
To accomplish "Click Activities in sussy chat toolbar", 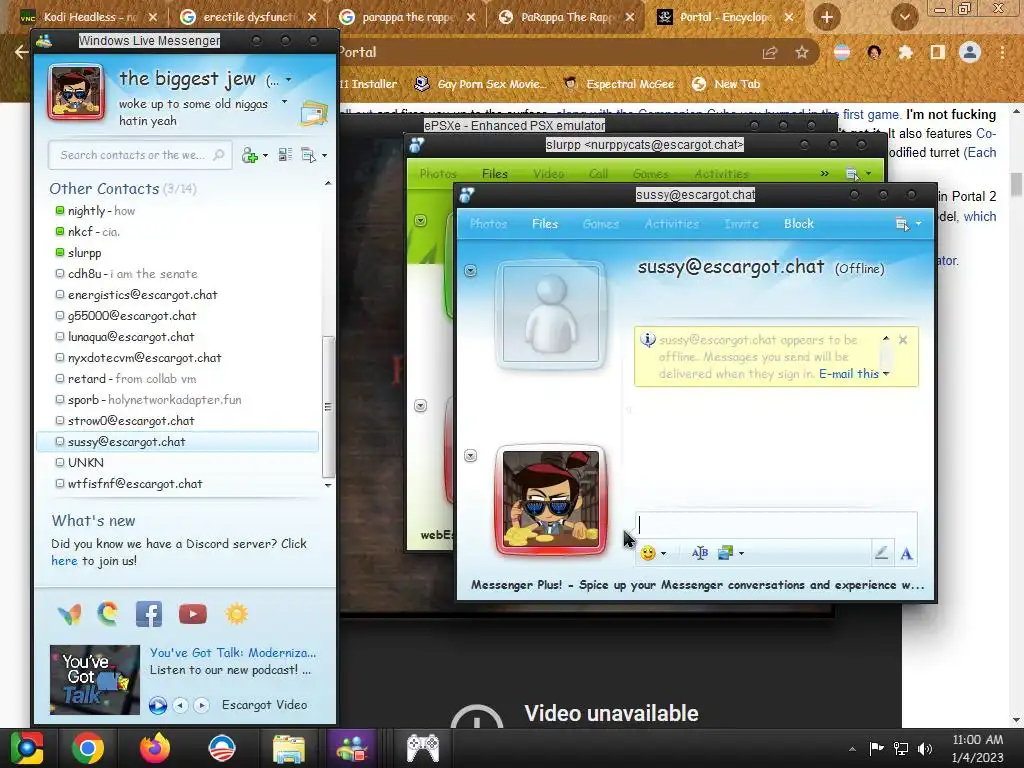I will point(671,224).
